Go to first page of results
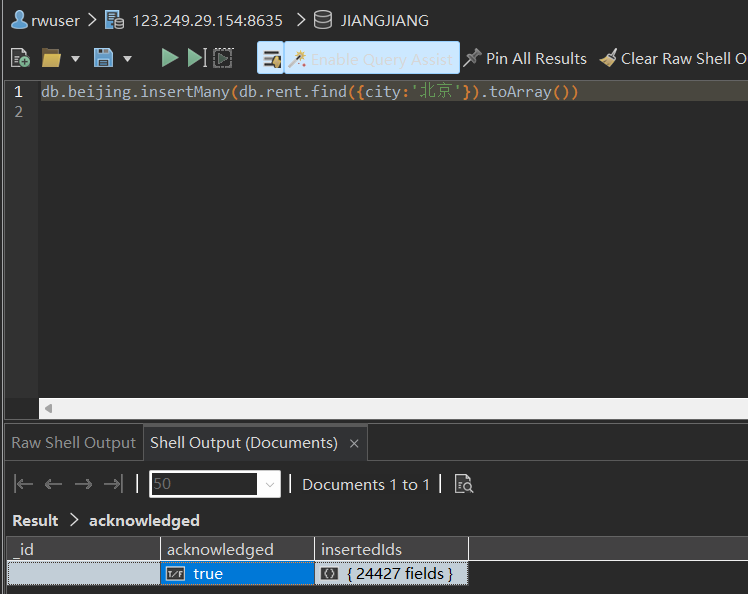Image resolution: width=748 pixels, height=594 pixels. click(x=23, y=484)
